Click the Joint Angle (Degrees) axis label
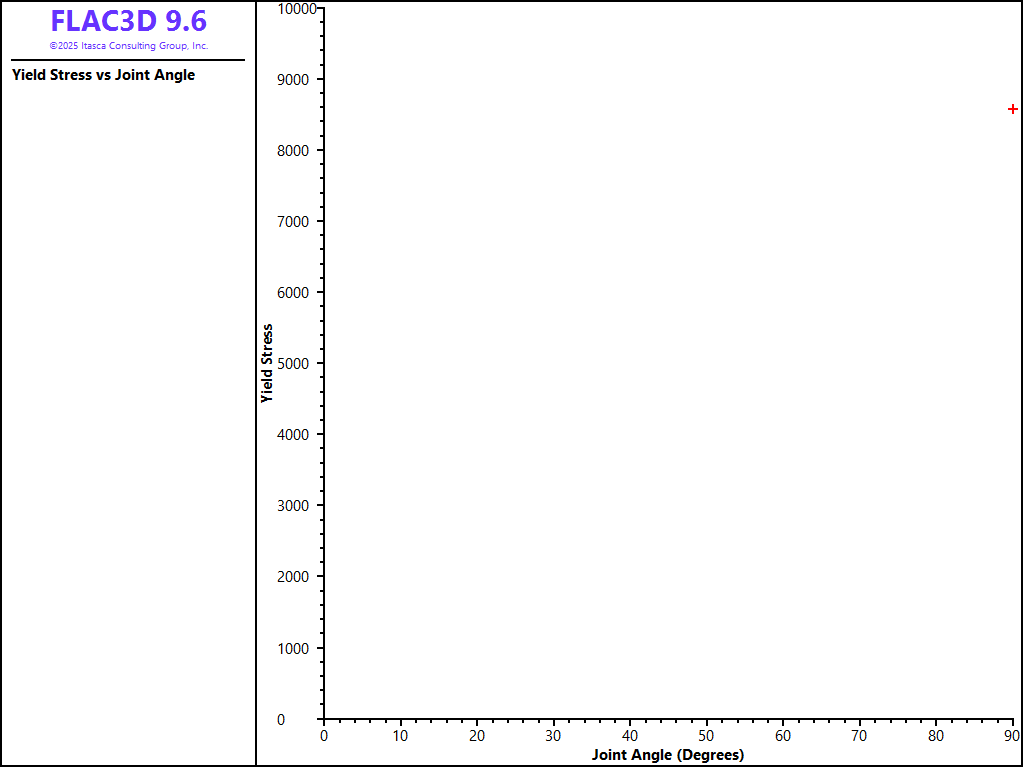The height and width of the screenshot is (768, 1024). pyautogui.click(x=667, y=755)
